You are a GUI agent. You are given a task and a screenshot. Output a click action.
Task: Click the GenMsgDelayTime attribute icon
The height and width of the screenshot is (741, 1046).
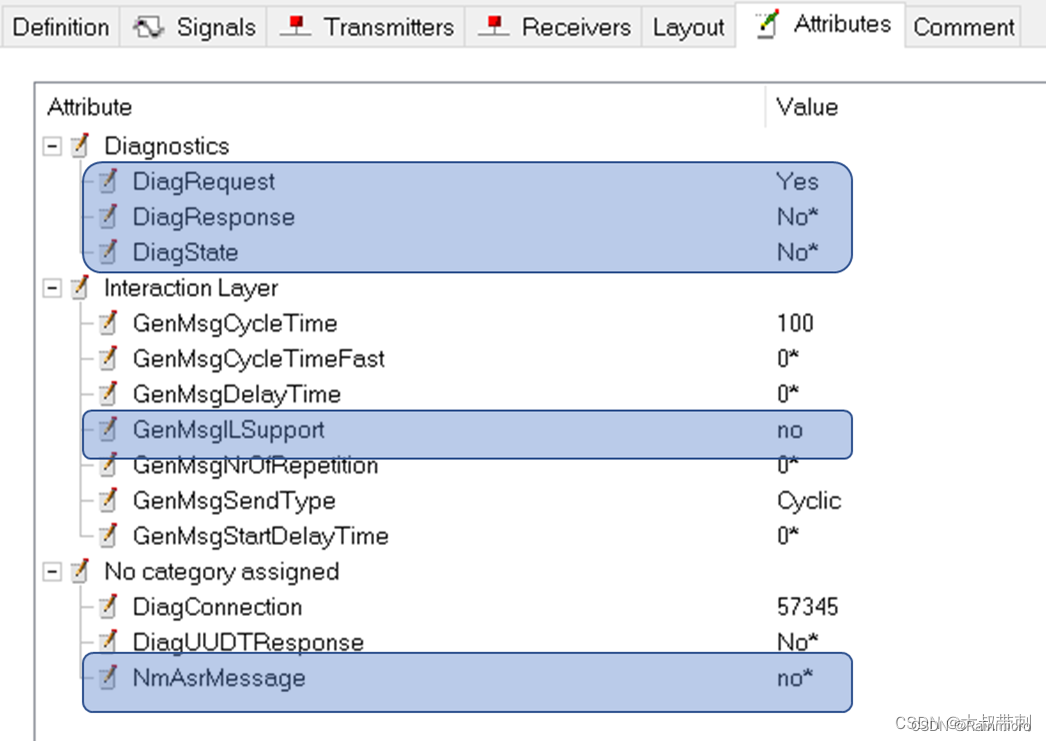pyautogui.click(x=108, y=393)
